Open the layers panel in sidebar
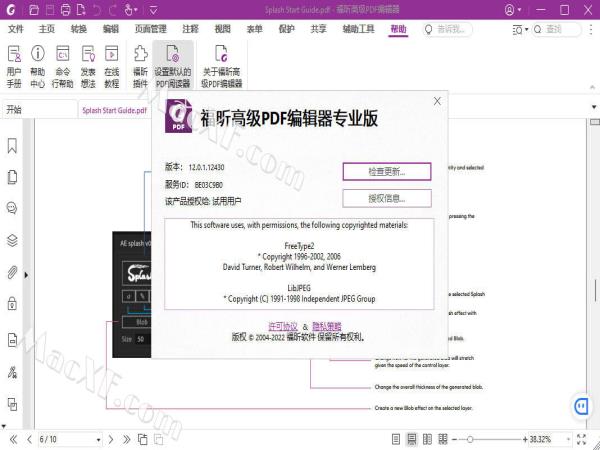Image resolution: width=600 pixels, height=450 pixels. click(12, 240)
